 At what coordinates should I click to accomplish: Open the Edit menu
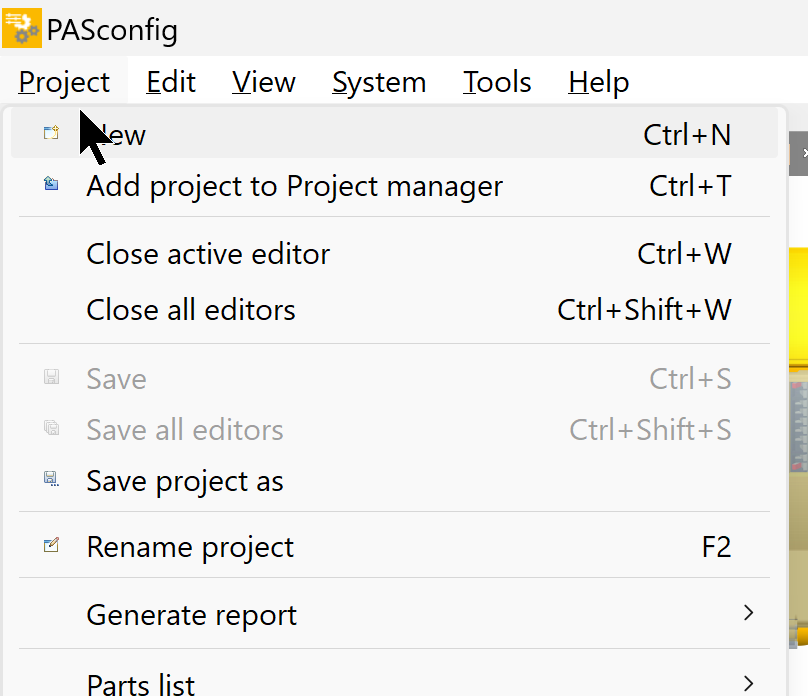(171, 82)
